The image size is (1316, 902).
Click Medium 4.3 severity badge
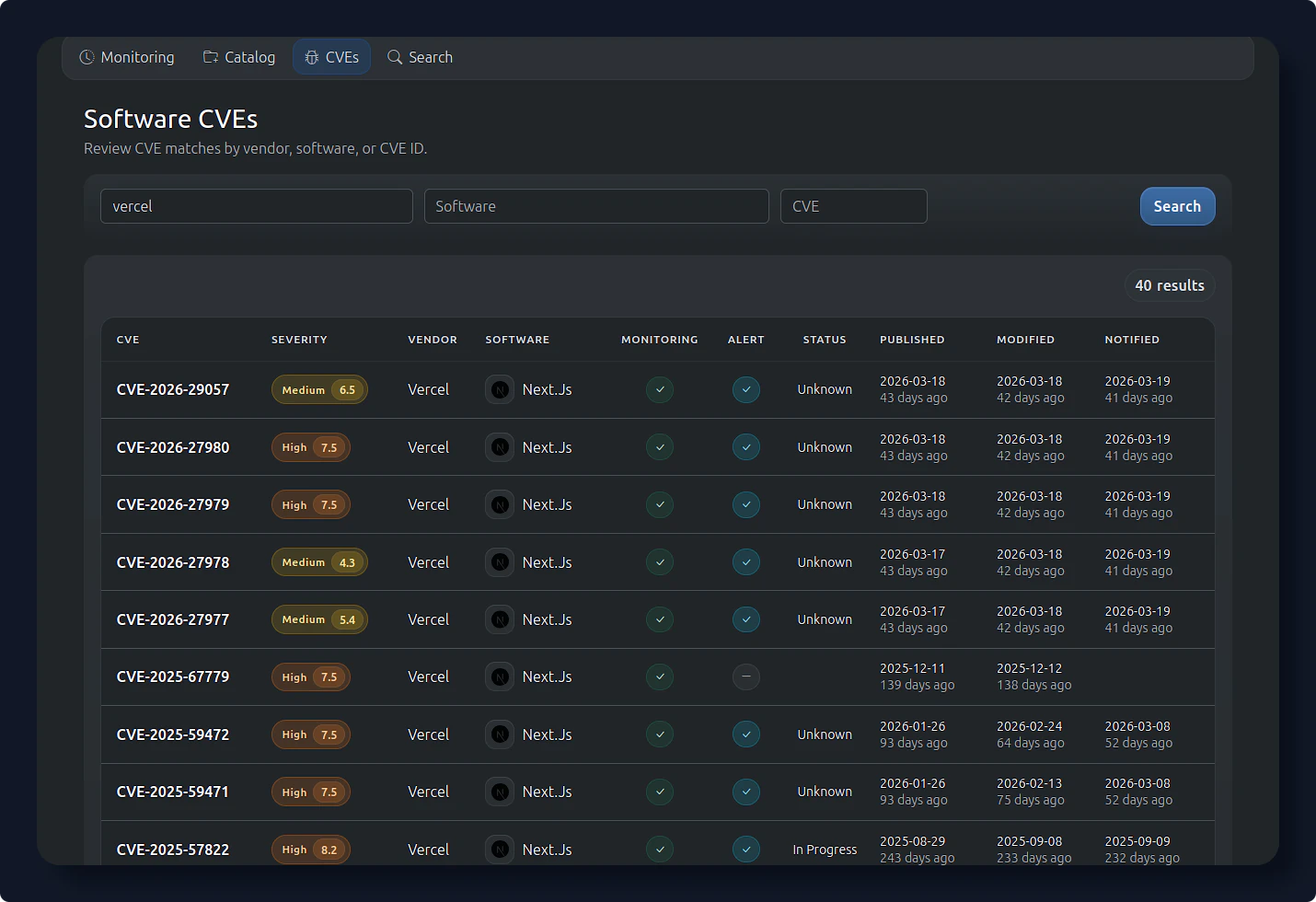click(319, 562)
